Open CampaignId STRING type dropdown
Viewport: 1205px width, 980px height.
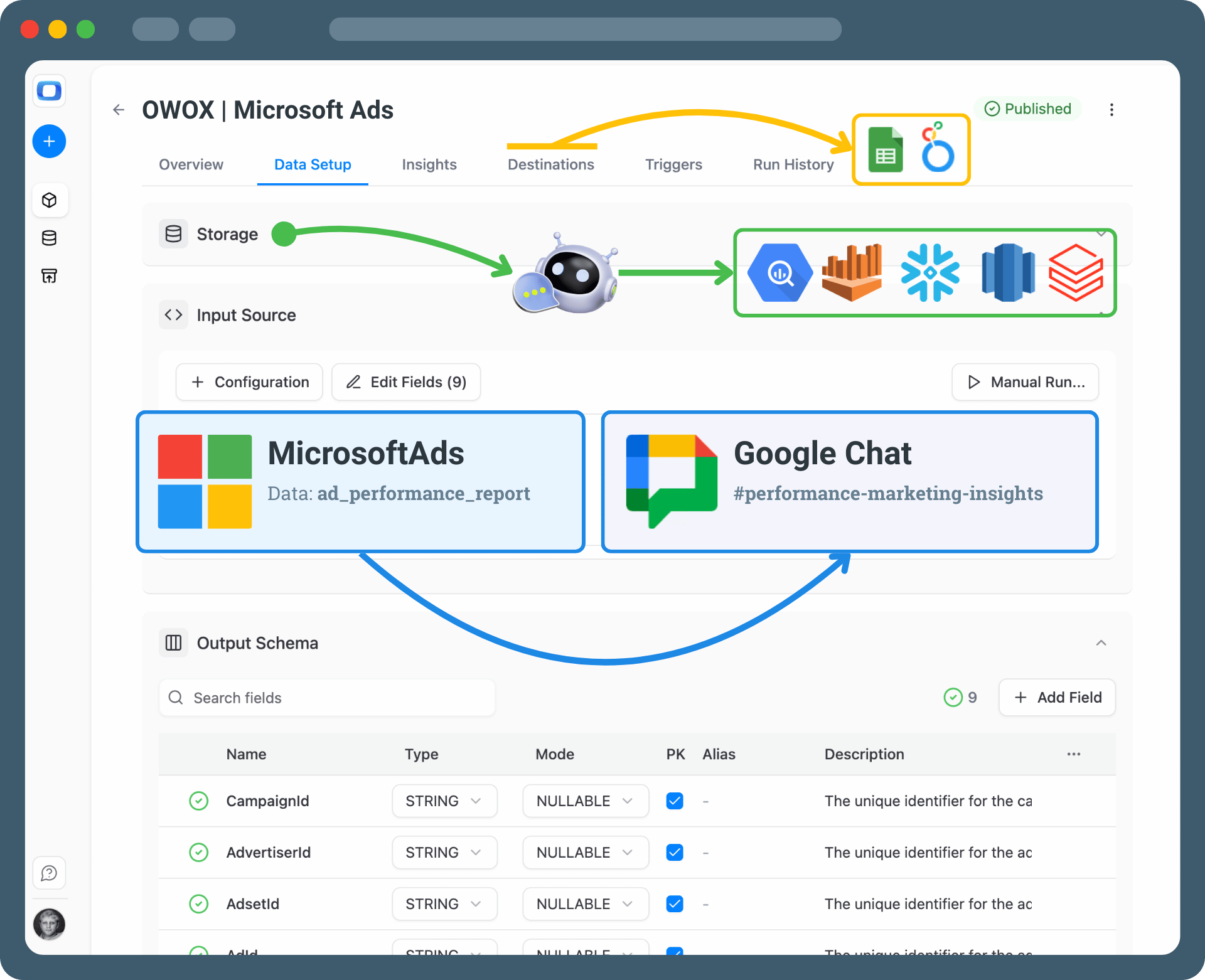[x=444, y=801]
